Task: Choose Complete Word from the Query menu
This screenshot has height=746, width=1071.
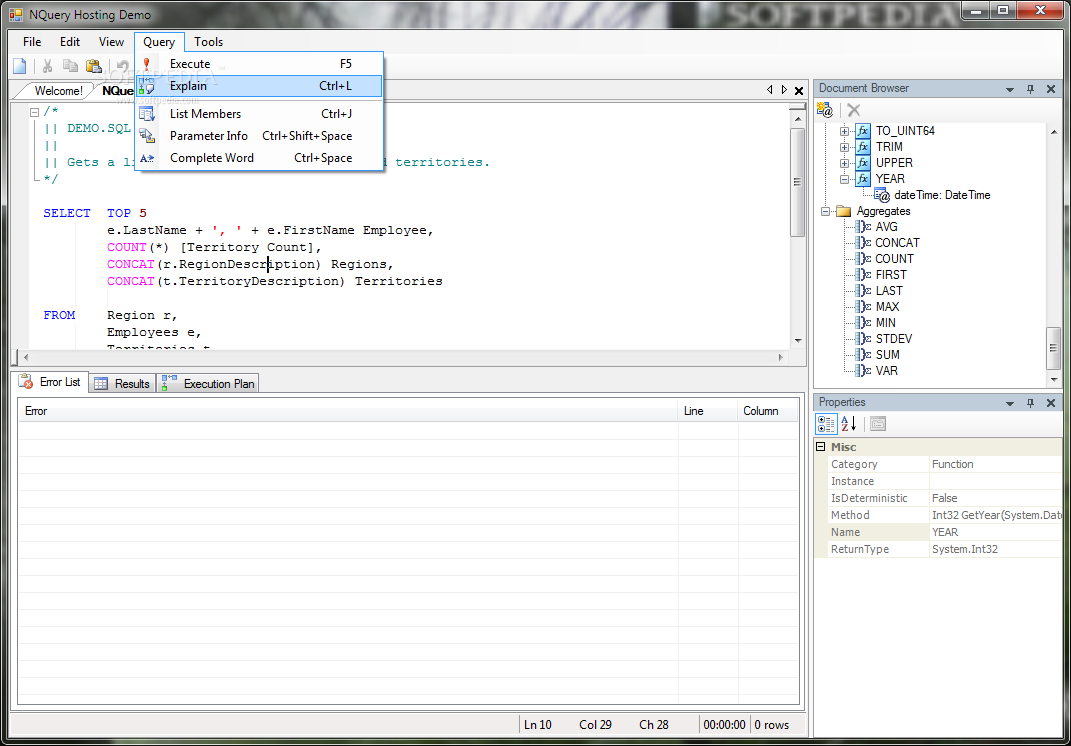Action: 260,158
